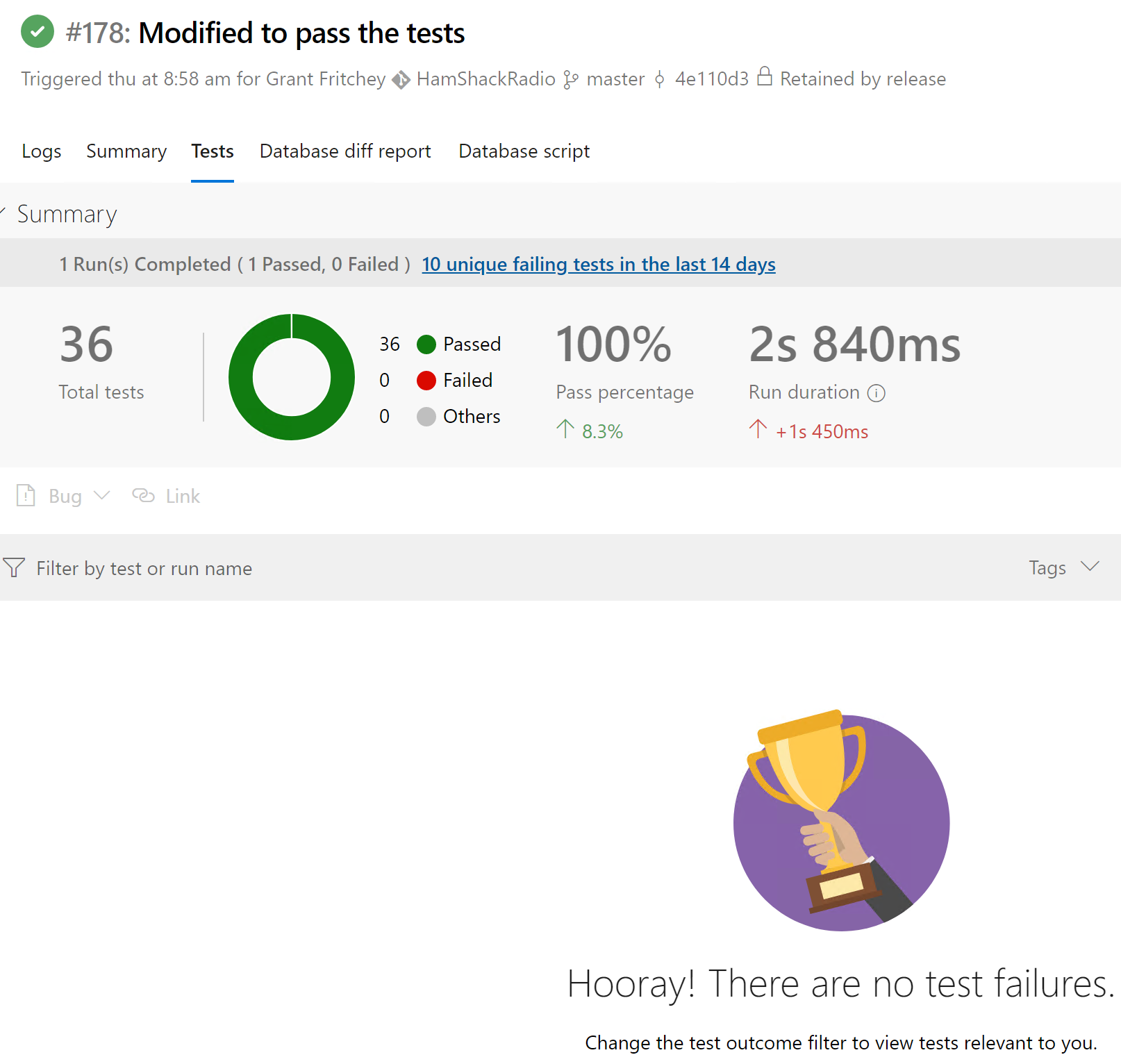This screenshot has height=1064, width=1121.
Task: Switch to the Database diff report tab
Action: pyautogui.click(x=345, y=151)
